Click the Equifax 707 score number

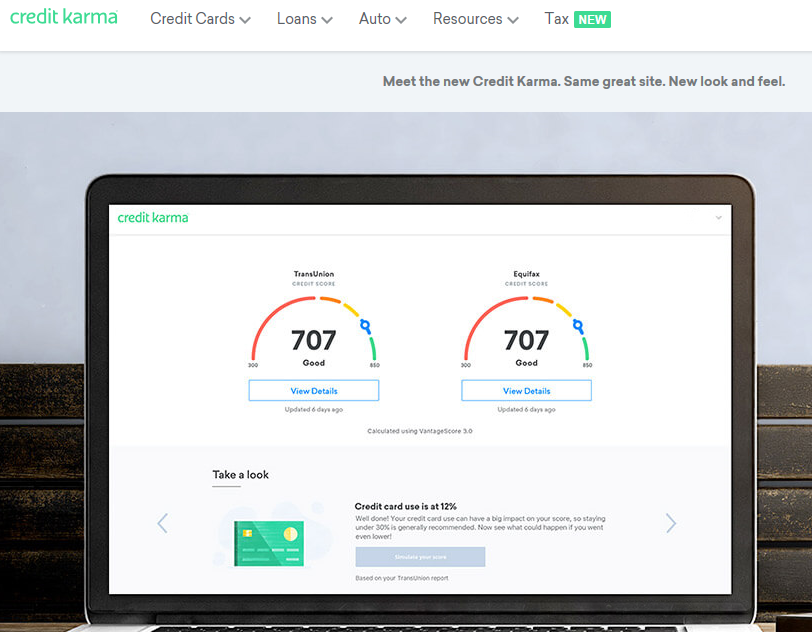pos(526,340)
